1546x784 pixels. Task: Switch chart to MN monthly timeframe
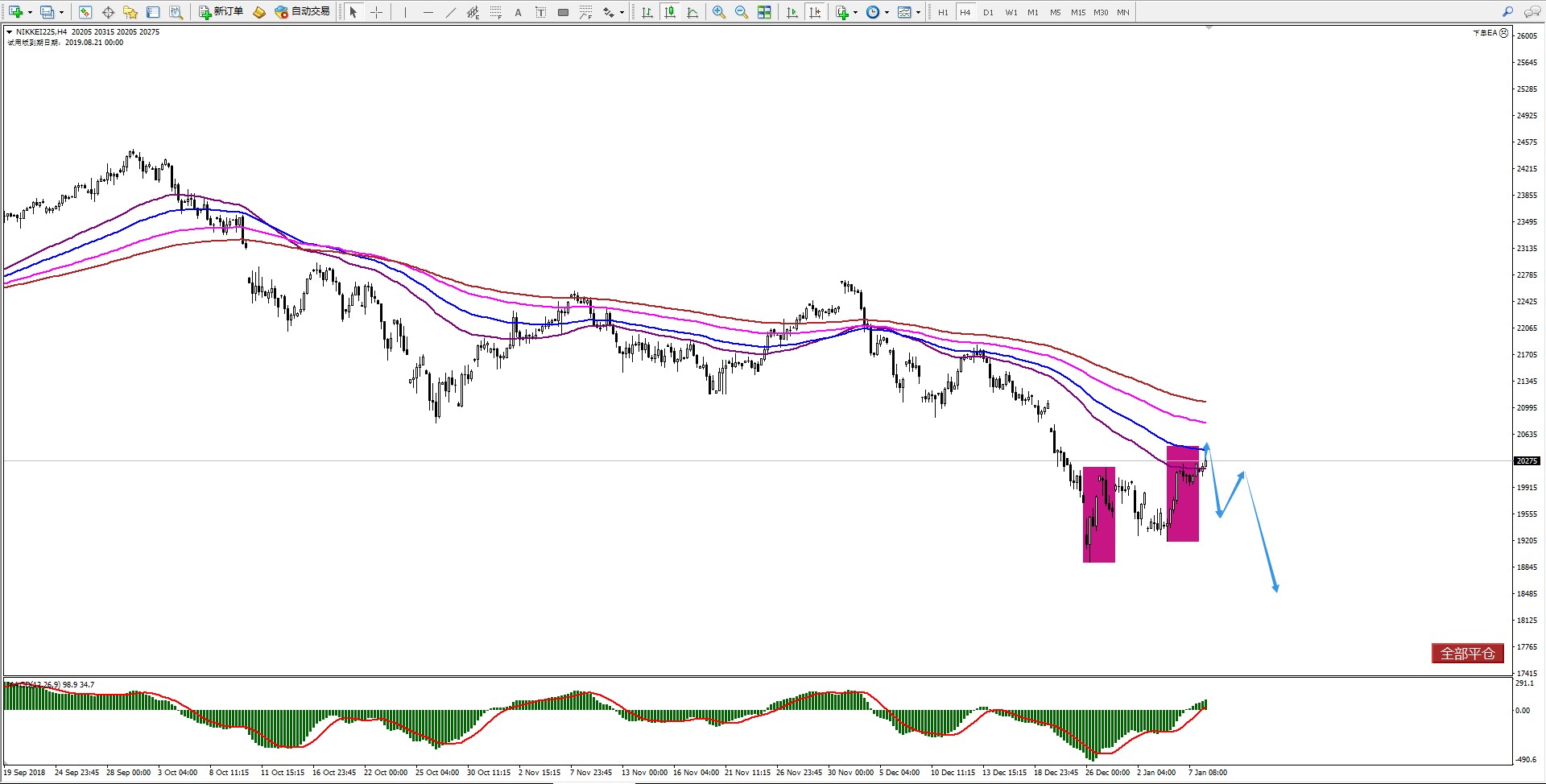coord(1122,12)
